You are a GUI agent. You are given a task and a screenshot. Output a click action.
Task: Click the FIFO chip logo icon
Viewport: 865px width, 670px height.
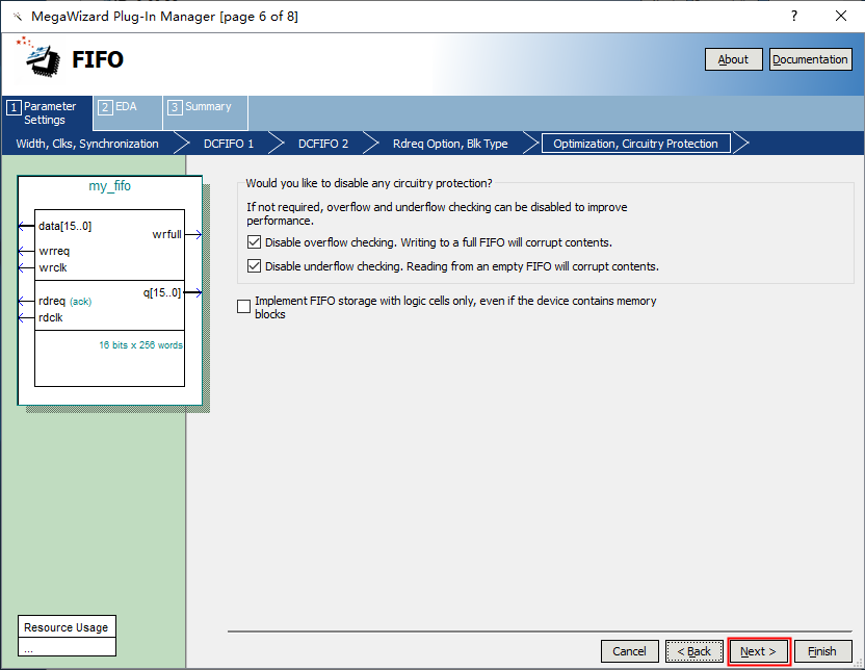point(41,58)
